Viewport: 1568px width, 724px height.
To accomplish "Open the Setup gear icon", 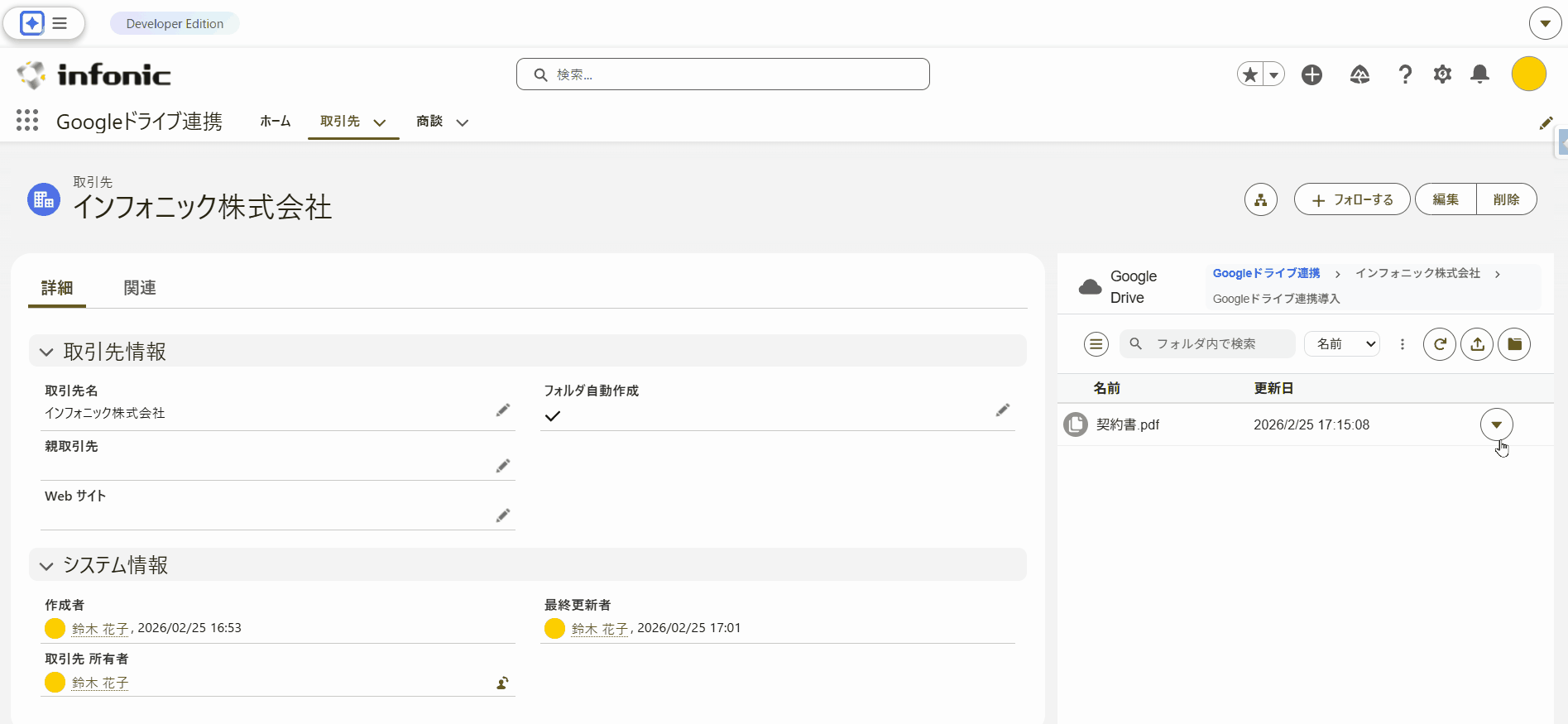I will coord(1442,74).
